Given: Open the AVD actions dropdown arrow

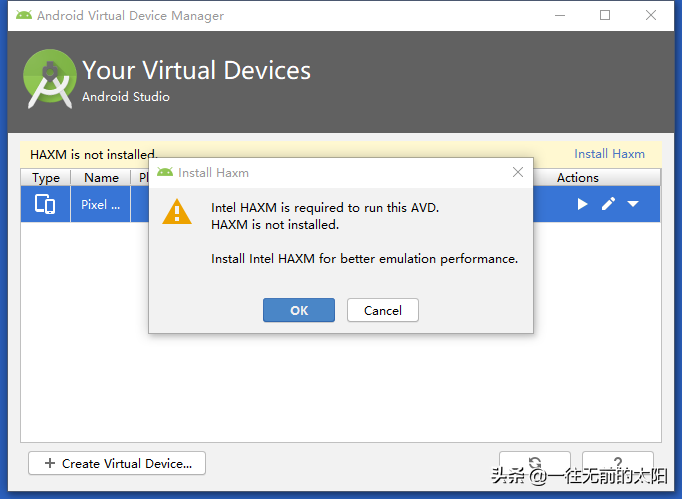Looking at the screenshot, I should [633, 204].
